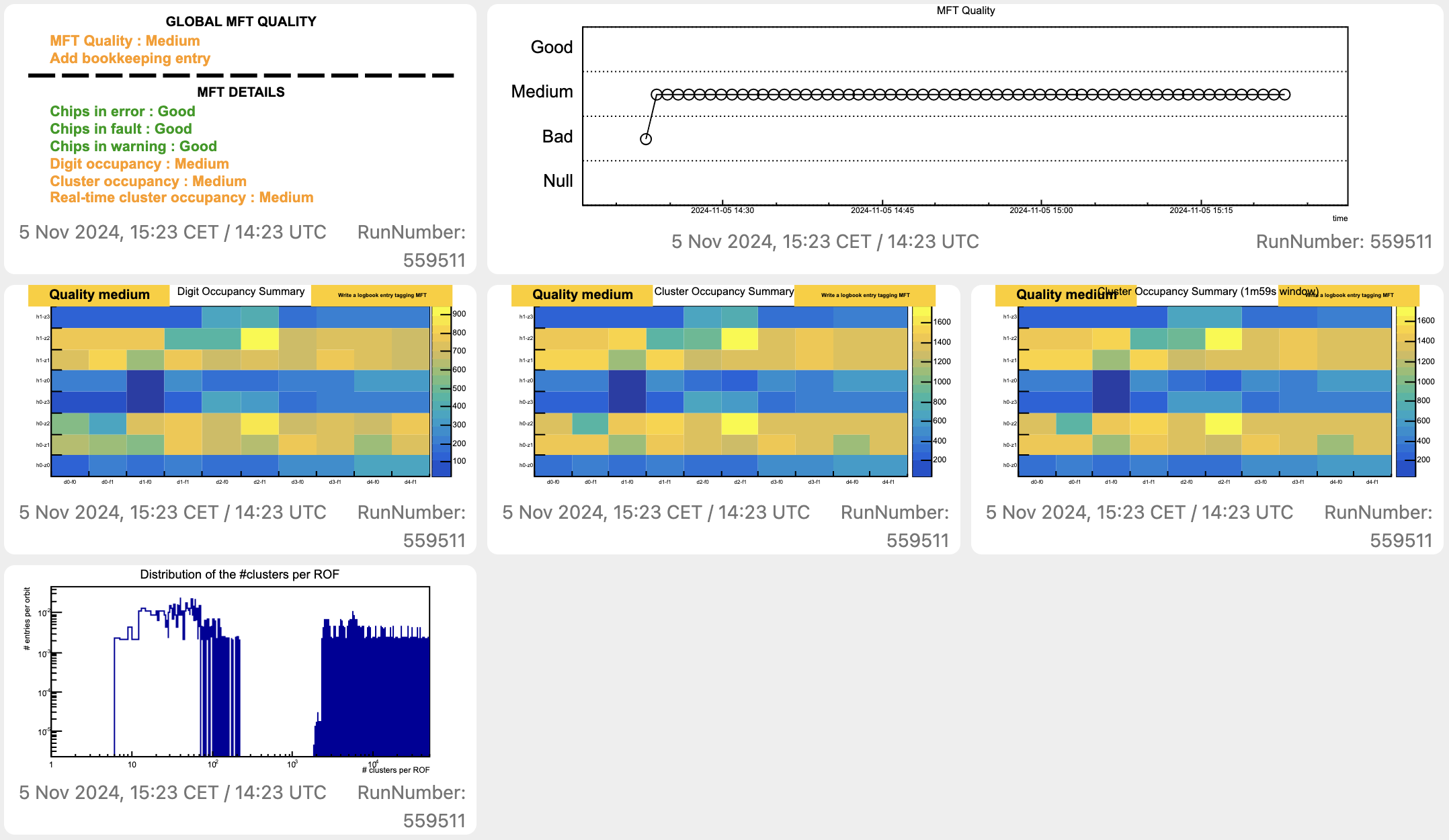Click 'Quality medium' badge on Digit Occupancy Summary
Image resolution: width=1449 pixels, height=840 pixels.
[99, 295]
